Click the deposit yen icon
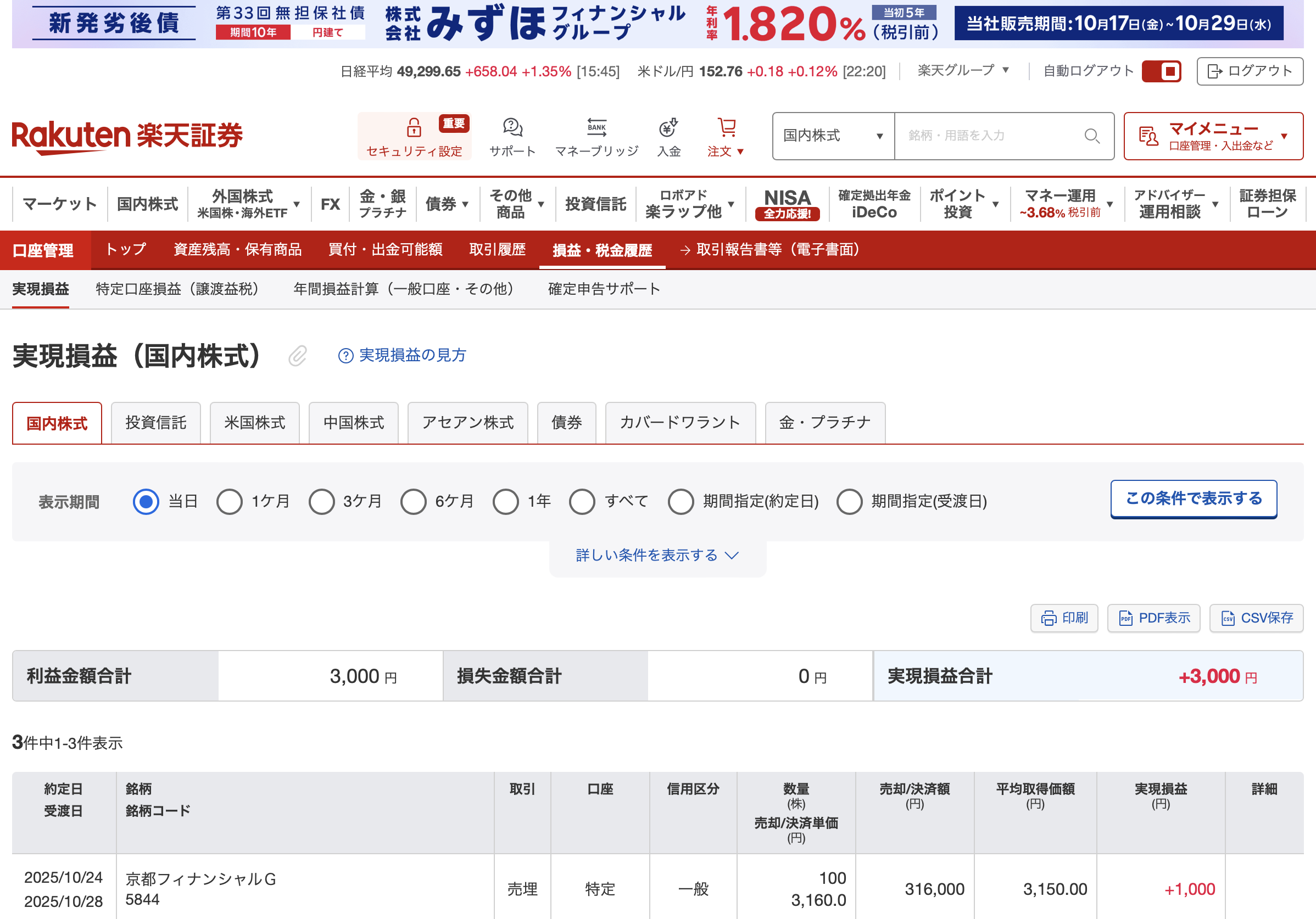Screen dimensions: 1316x919 (668, 127)
